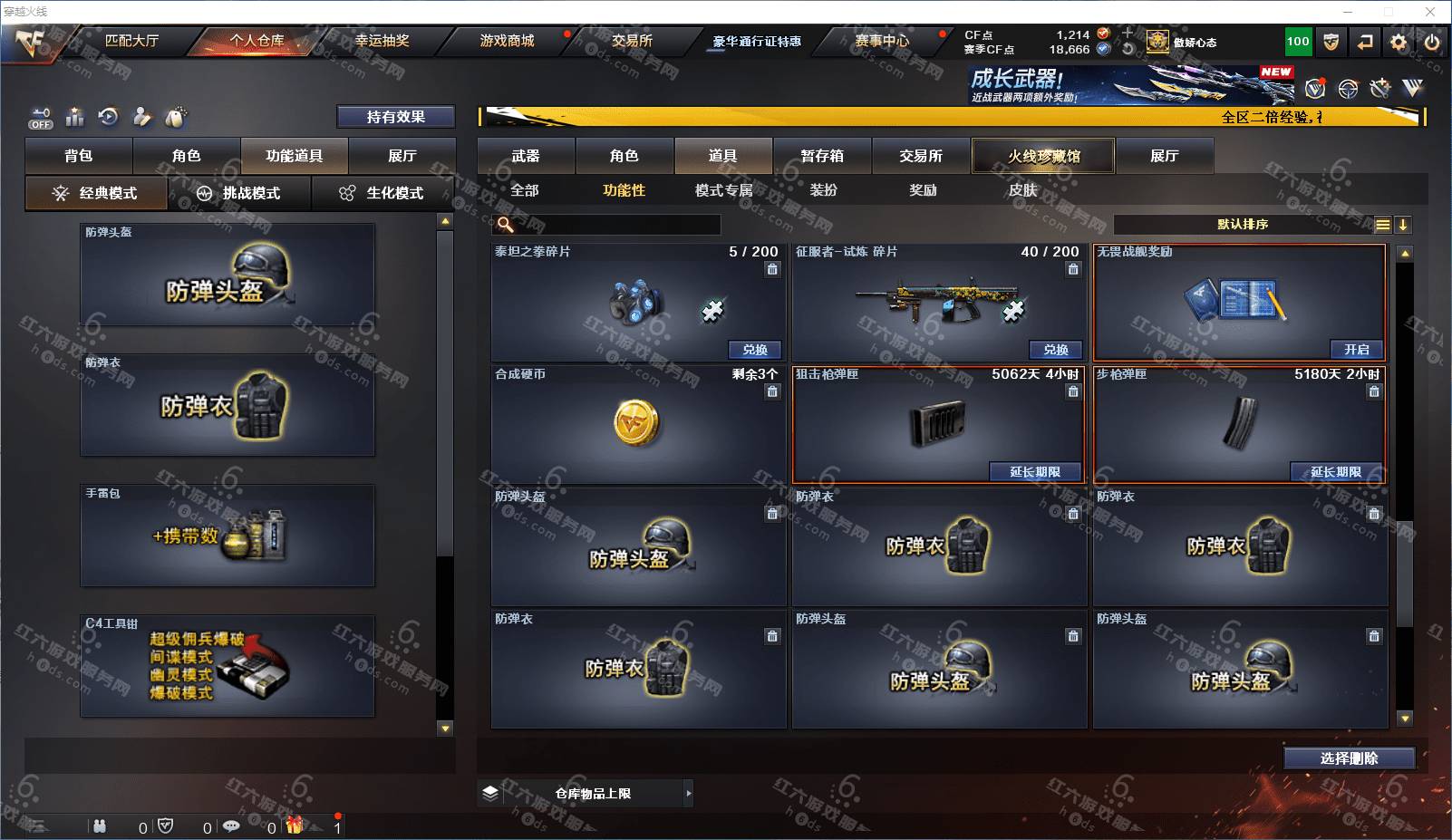
Task: Open the 默认排序 sort dropdown
Action: 1243,225
